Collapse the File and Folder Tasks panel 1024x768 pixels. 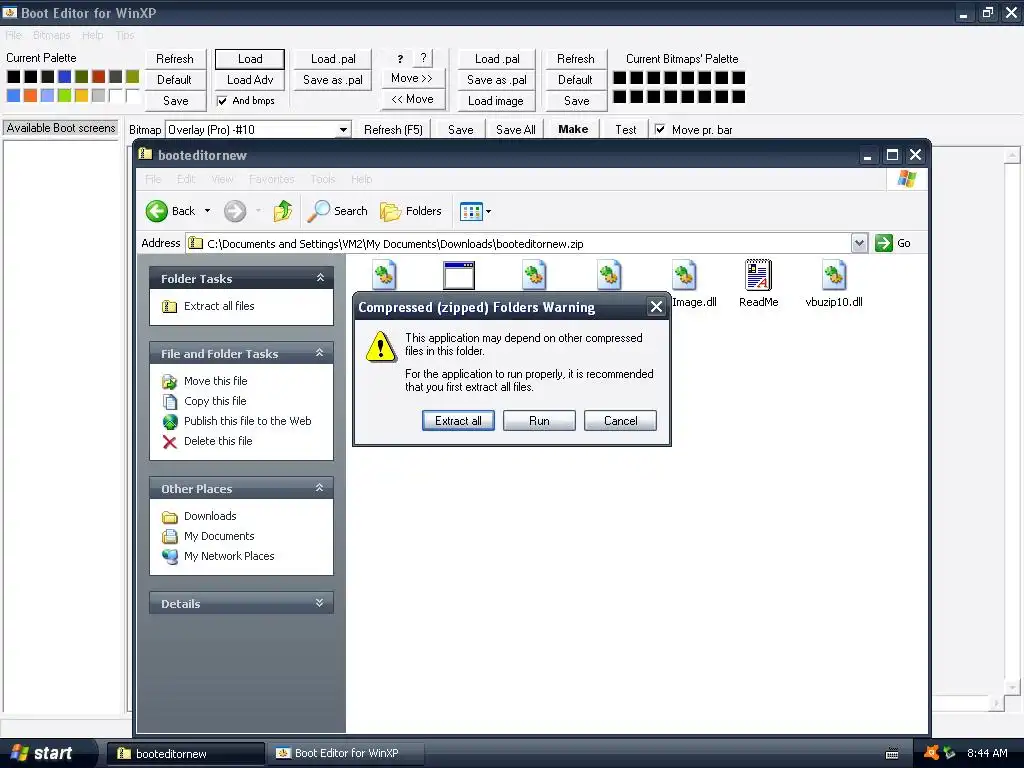[x=320, y=353]
